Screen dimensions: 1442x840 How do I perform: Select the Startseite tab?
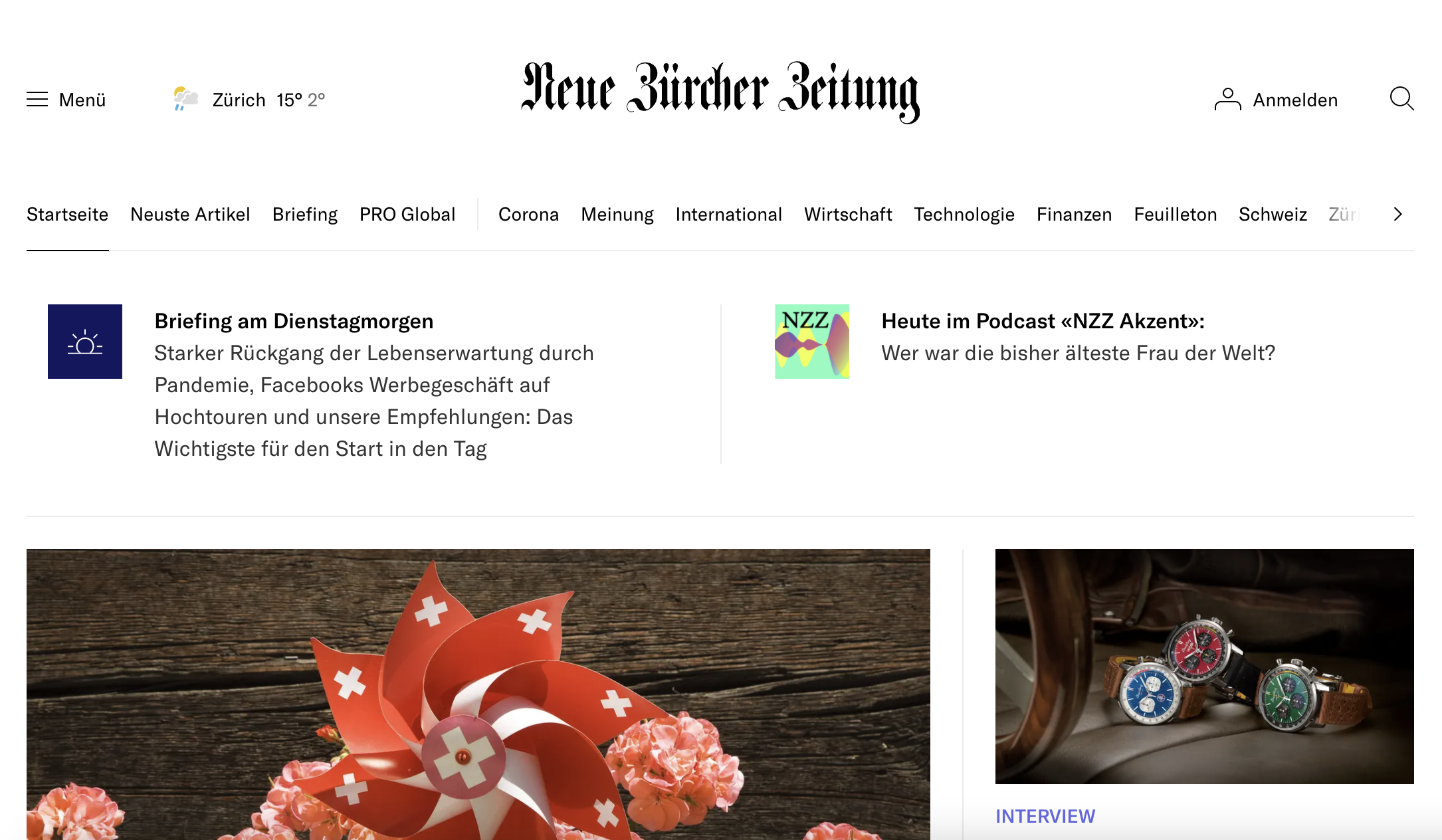click(67, 214)
